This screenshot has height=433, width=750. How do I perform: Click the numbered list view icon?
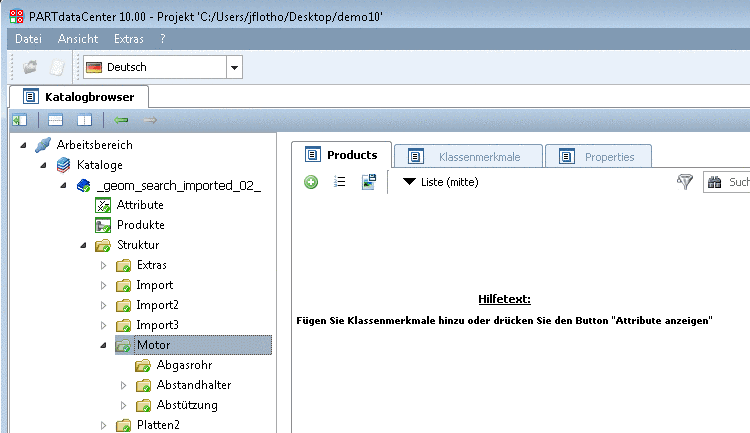340,182
